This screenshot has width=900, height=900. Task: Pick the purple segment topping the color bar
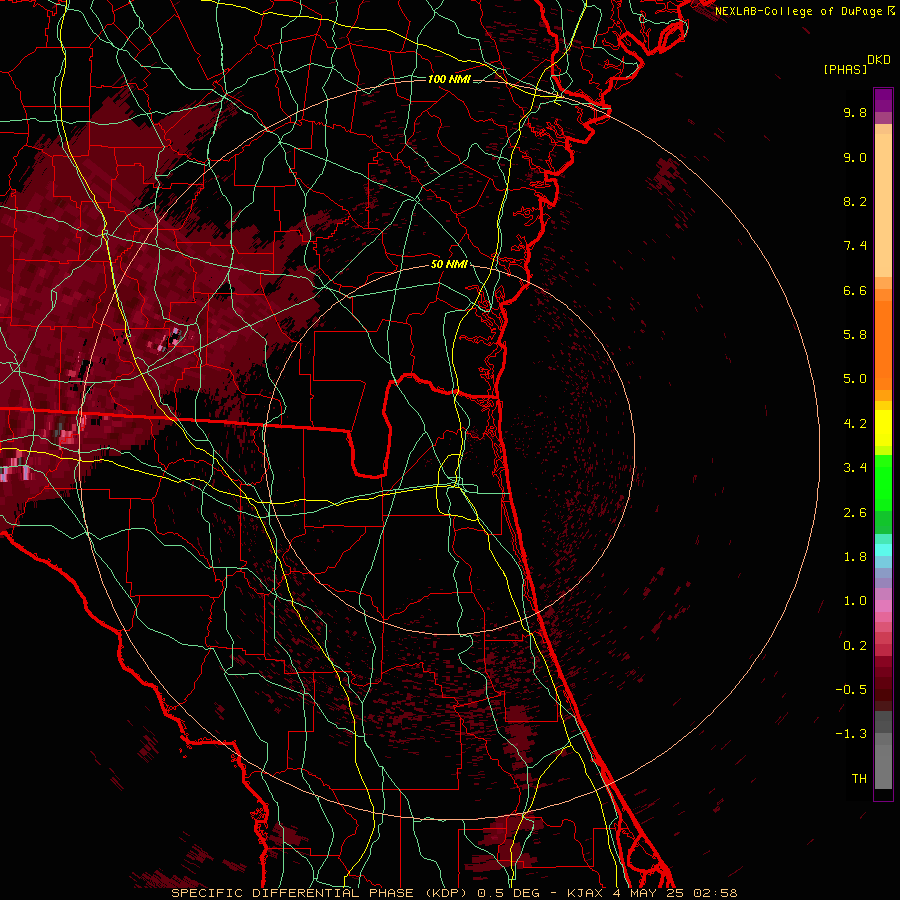(883, 100)
